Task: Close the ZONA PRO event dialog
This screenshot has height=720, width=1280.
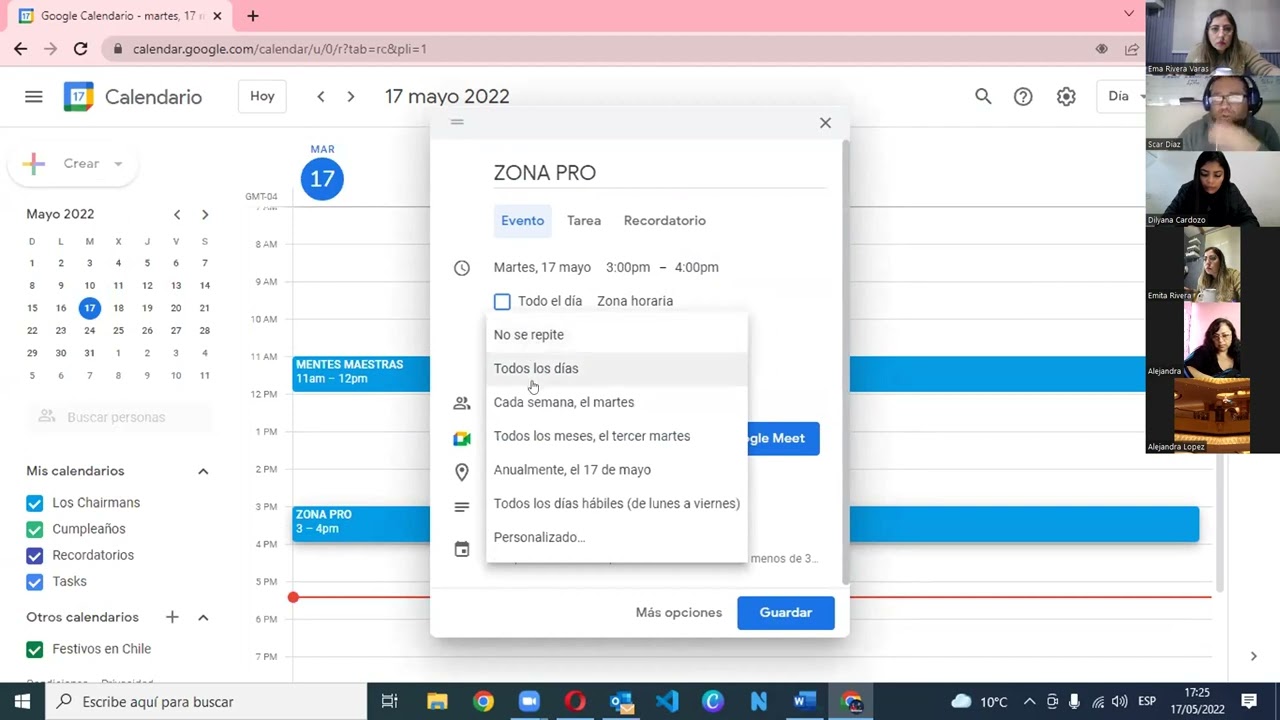Action: click(x=825, y=123)
